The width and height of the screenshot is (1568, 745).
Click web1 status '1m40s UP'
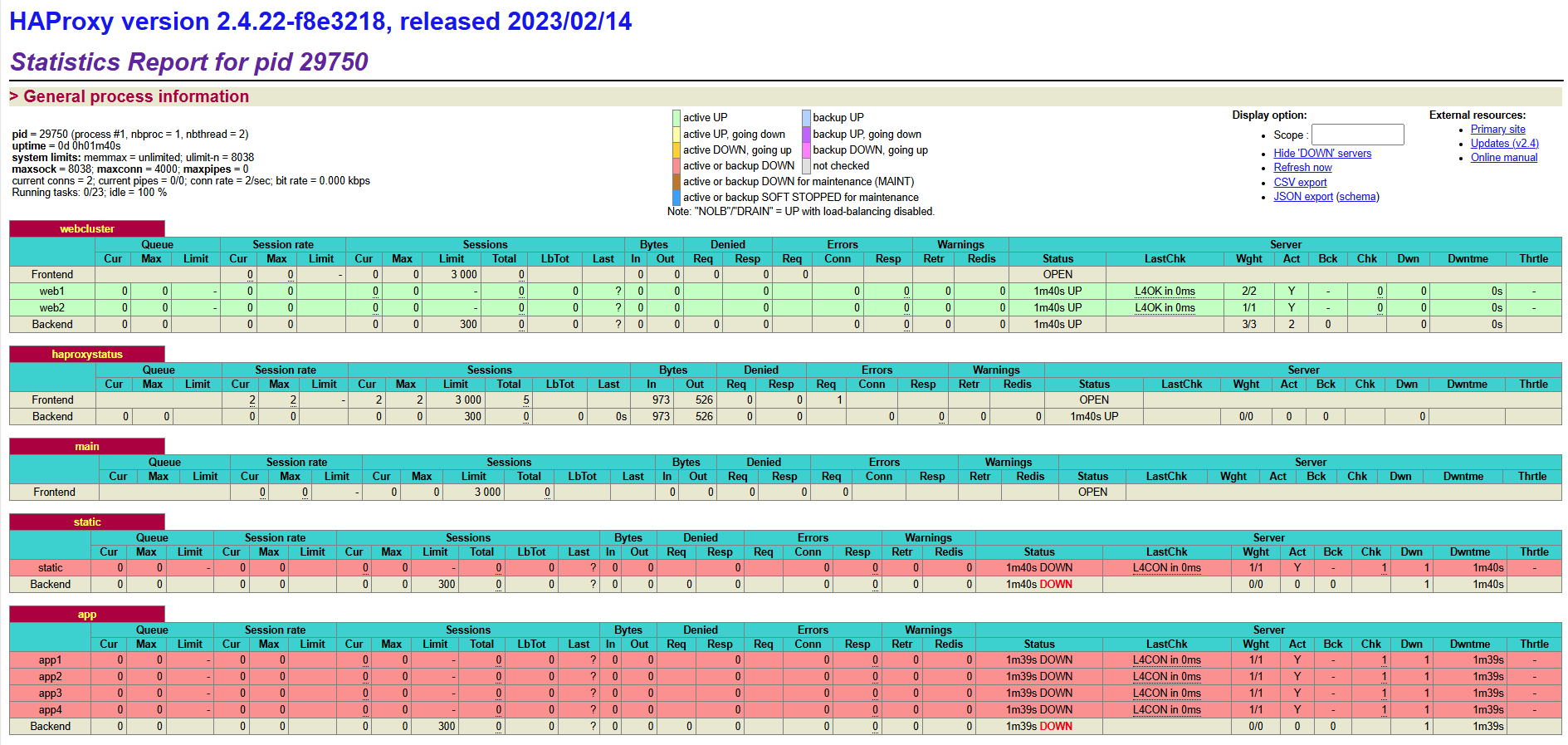tap(1058, 291)
